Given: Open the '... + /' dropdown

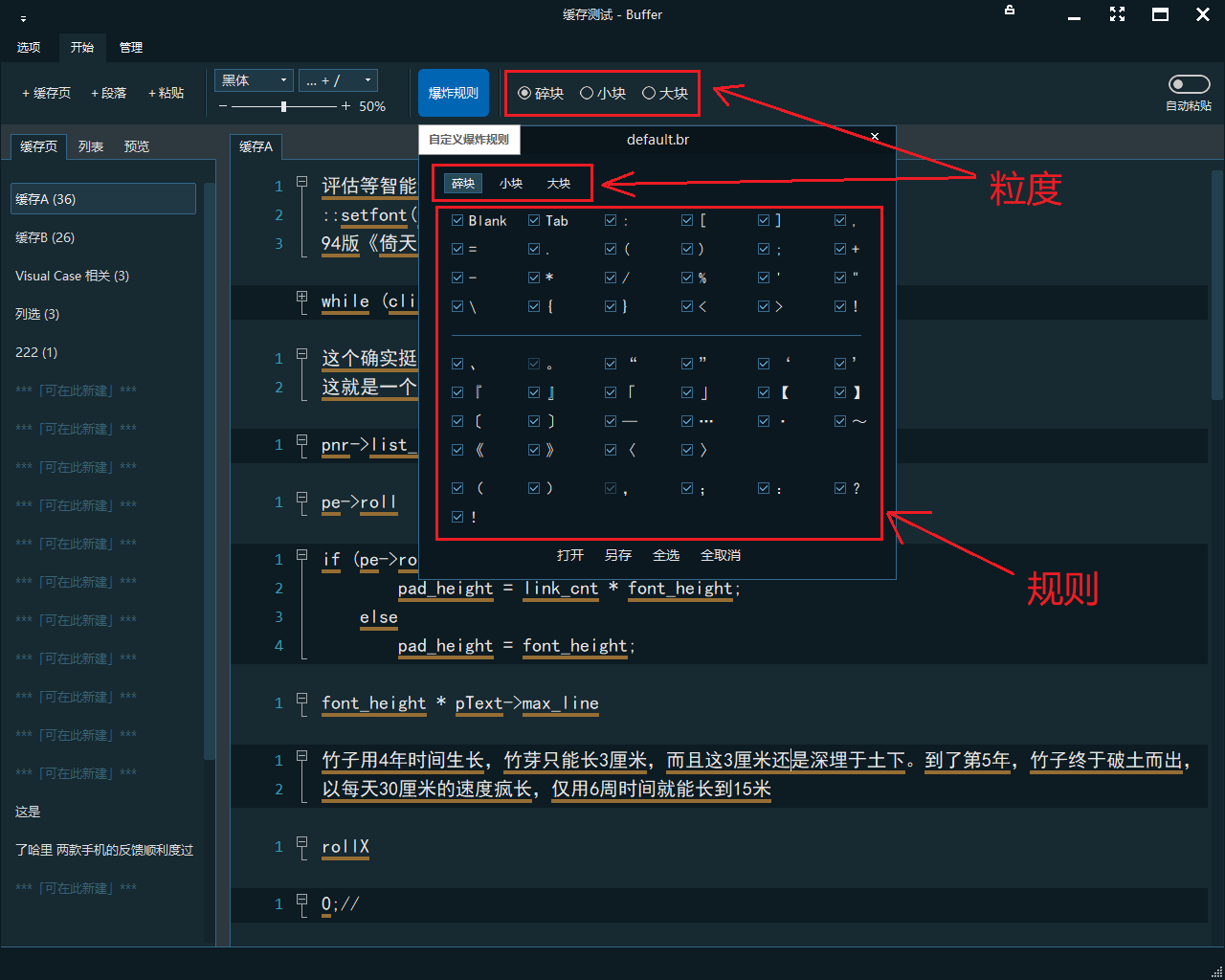Looking at the screenshot, I should pyautogui.click(x=338, y=80).
